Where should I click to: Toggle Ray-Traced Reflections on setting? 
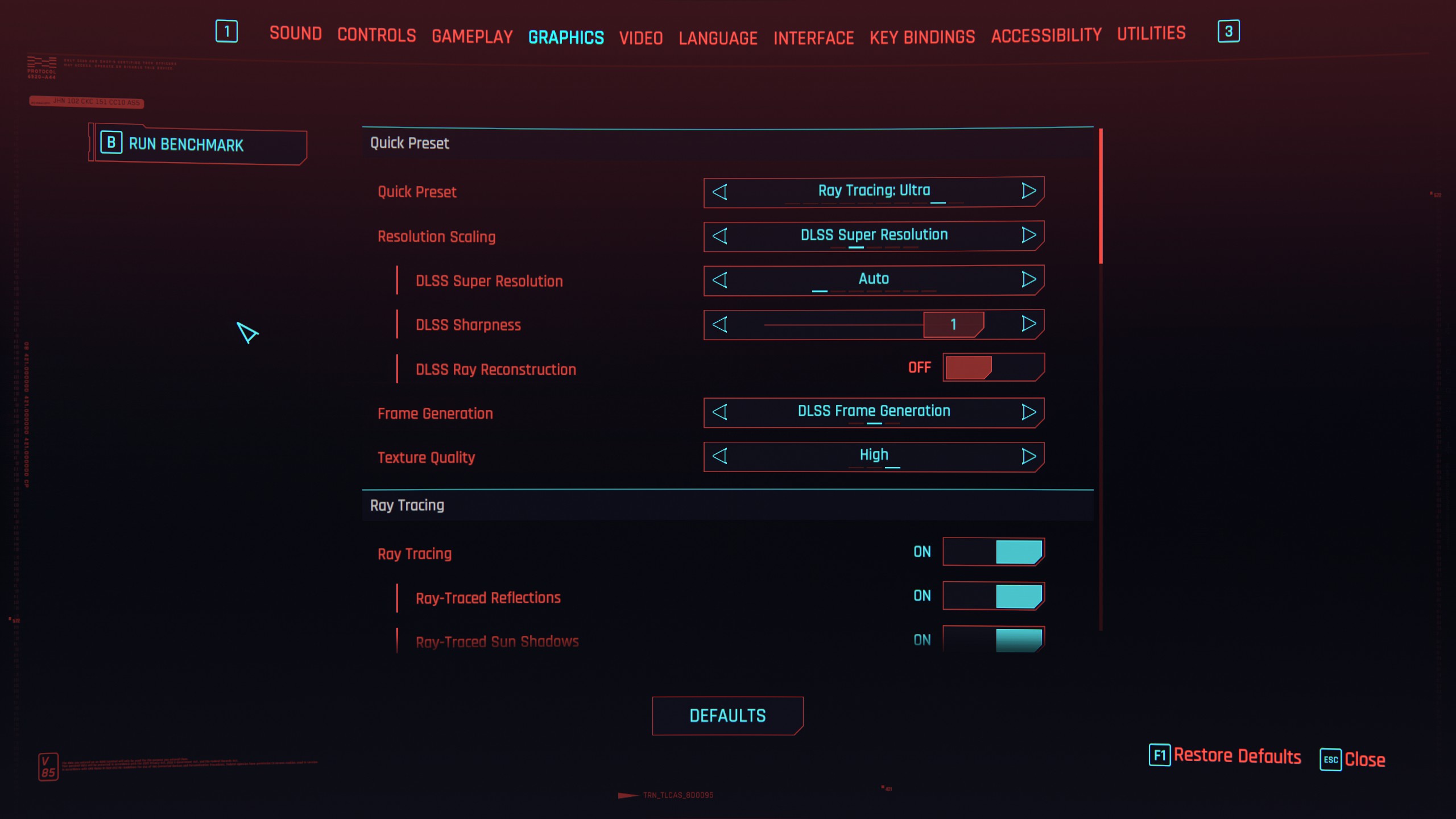tap(992, 596)
